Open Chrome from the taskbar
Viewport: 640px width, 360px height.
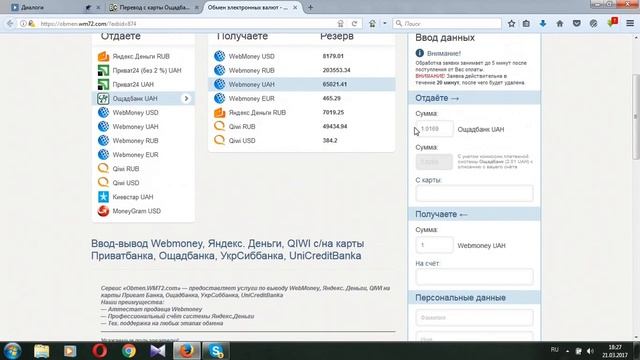coord(129,351)
